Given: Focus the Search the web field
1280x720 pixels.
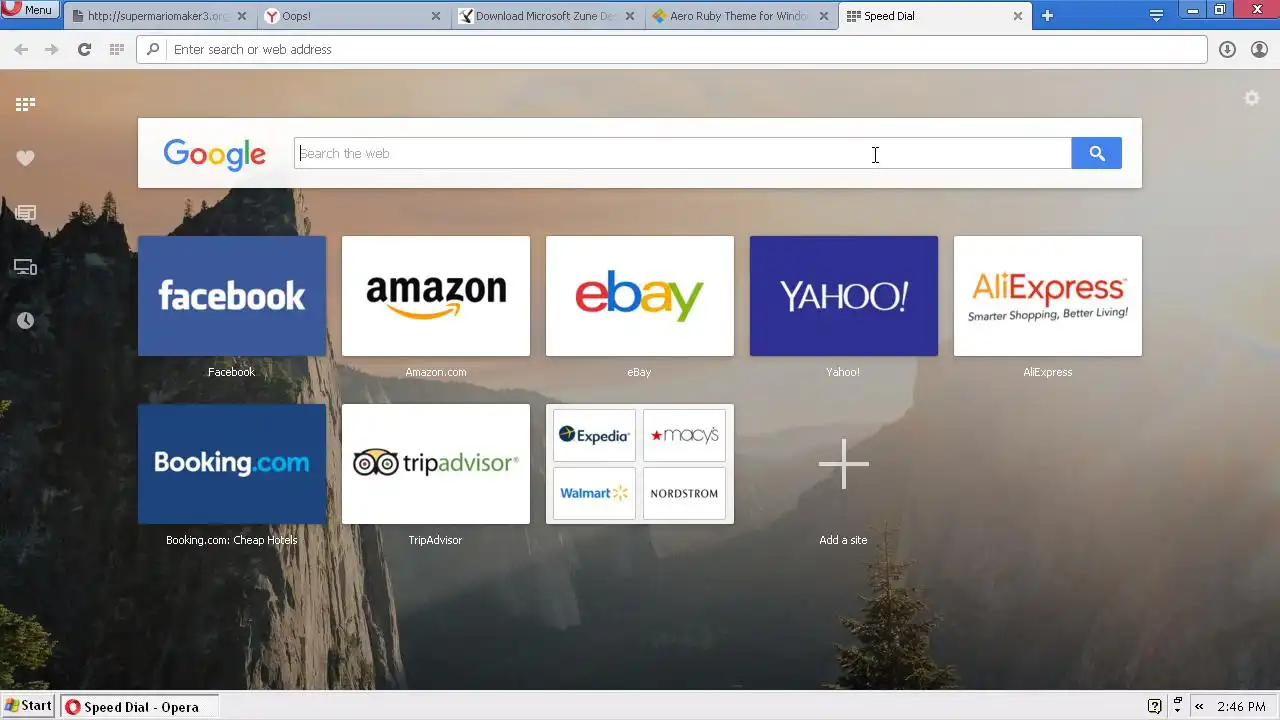Looking at the screenshot, I should [x=683, y=153].
